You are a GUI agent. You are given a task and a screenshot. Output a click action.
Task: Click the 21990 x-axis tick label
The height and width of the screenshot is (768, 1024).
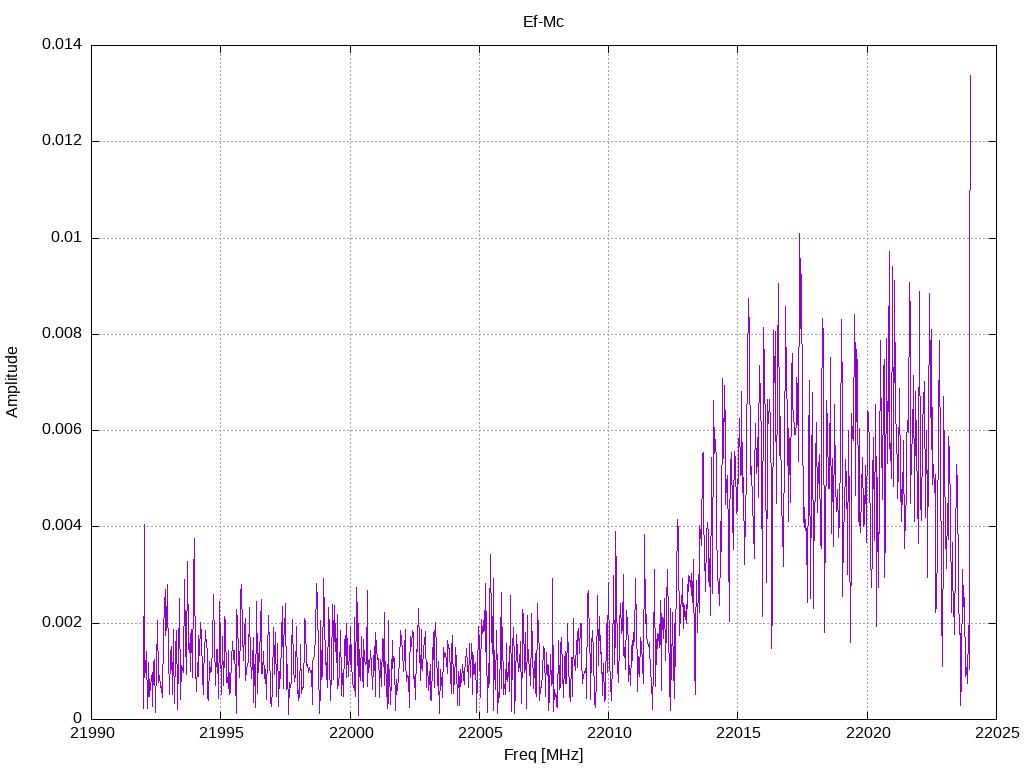pyautogui.click(x=92, y=735)
